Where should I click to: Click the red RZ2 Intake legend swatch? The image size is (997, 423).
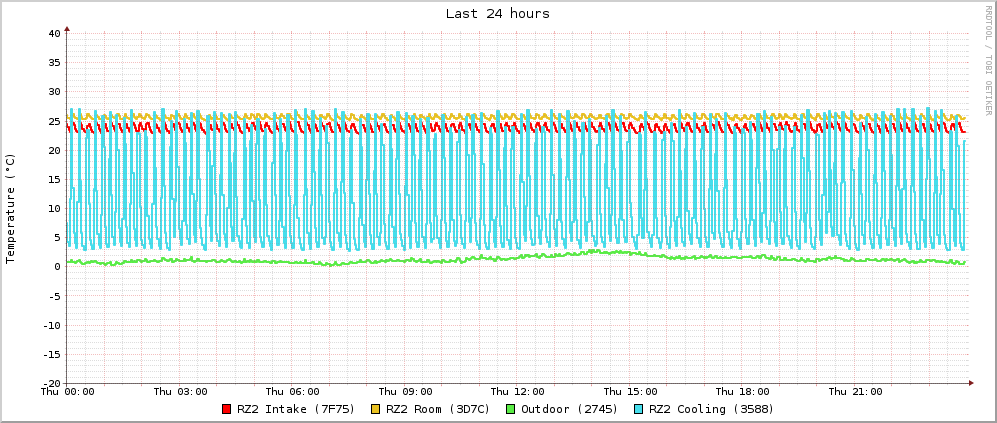click(227, 409)
